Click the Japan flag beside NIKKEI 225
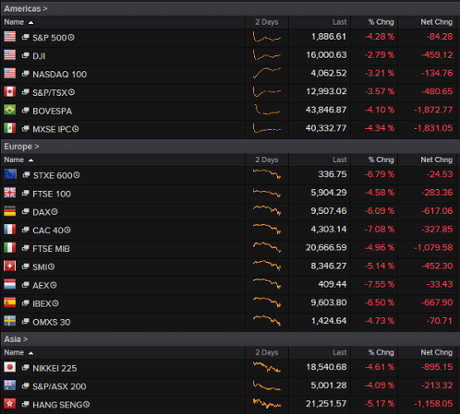Screen dimensions: 460x414 [10, 367]
